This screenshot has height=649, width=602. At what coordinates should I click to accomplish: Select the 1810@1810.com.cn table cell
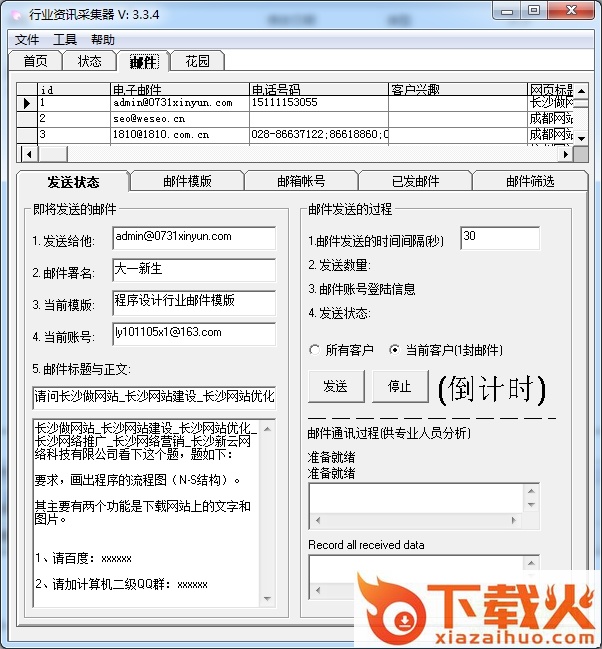180,135
